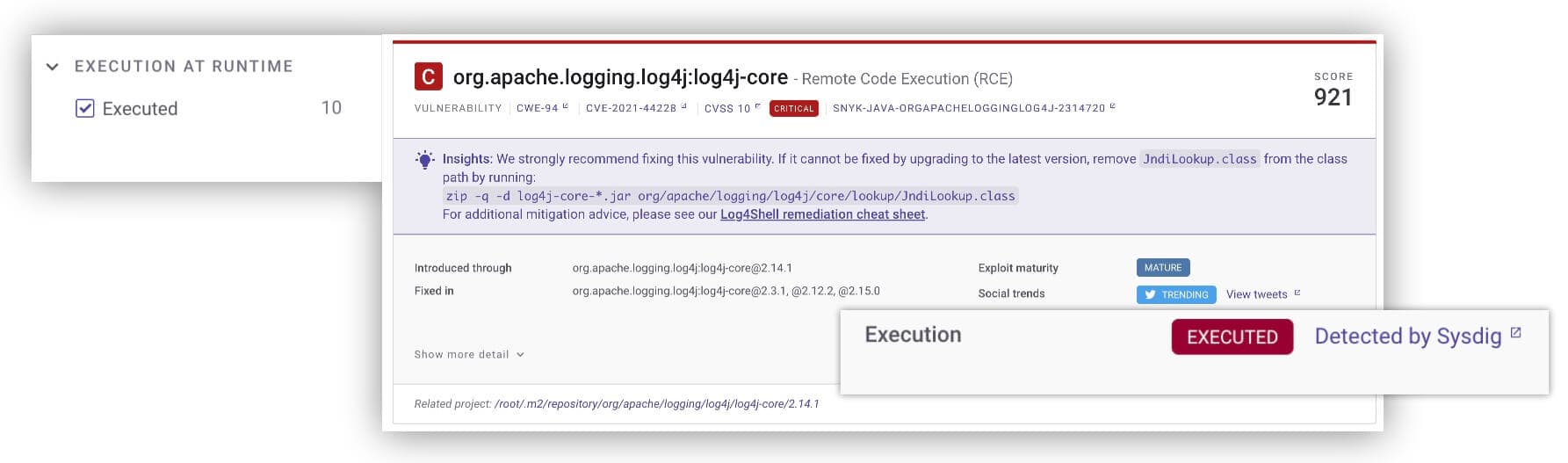This screenshot has height=463, width=1568.
Task: Click the Insights lightbulb icon
Action: click(x=425, y=160)
